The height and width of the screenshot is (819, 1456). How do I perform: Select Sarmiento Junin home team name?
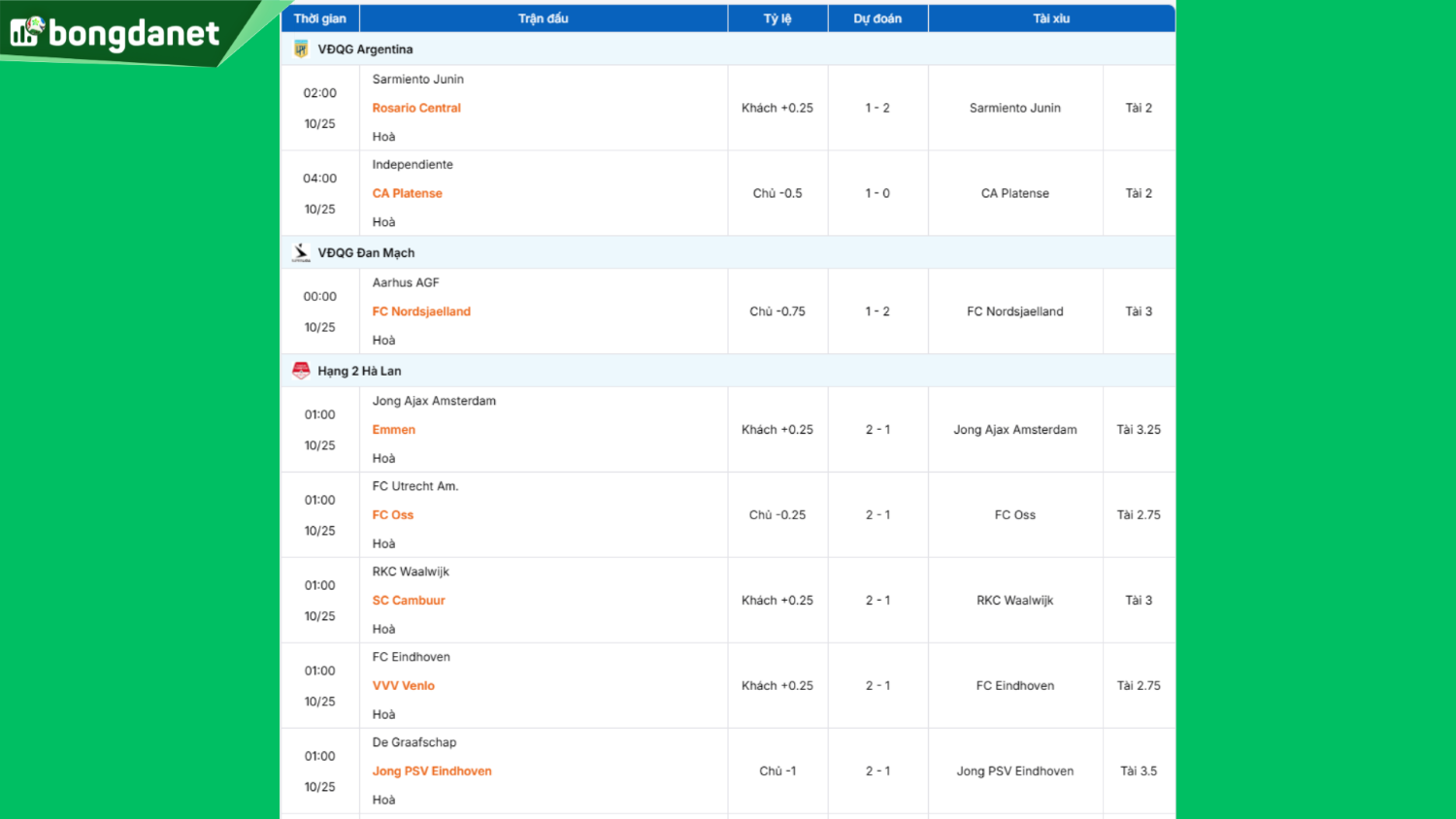click(x=417, y=80)
